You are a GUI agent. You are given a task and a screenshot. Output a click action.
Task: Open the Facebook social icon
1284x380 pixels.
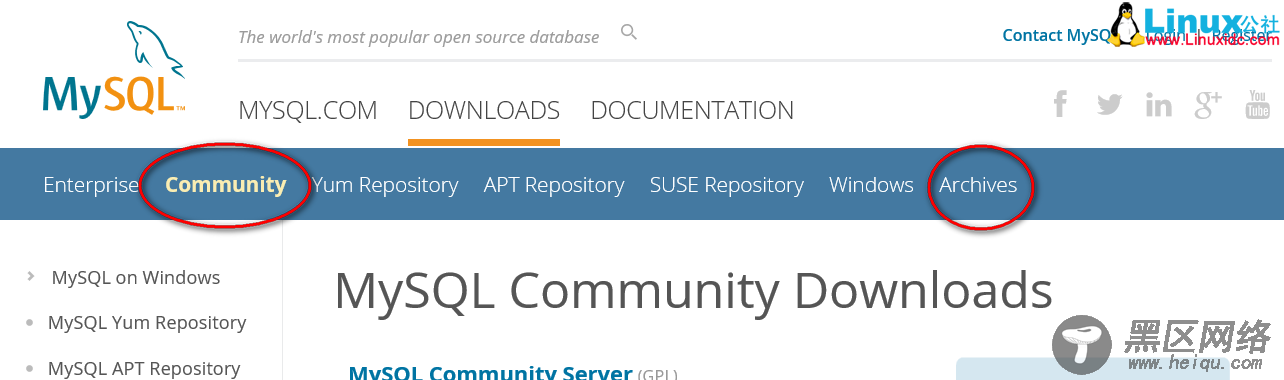click(1060, 104)
